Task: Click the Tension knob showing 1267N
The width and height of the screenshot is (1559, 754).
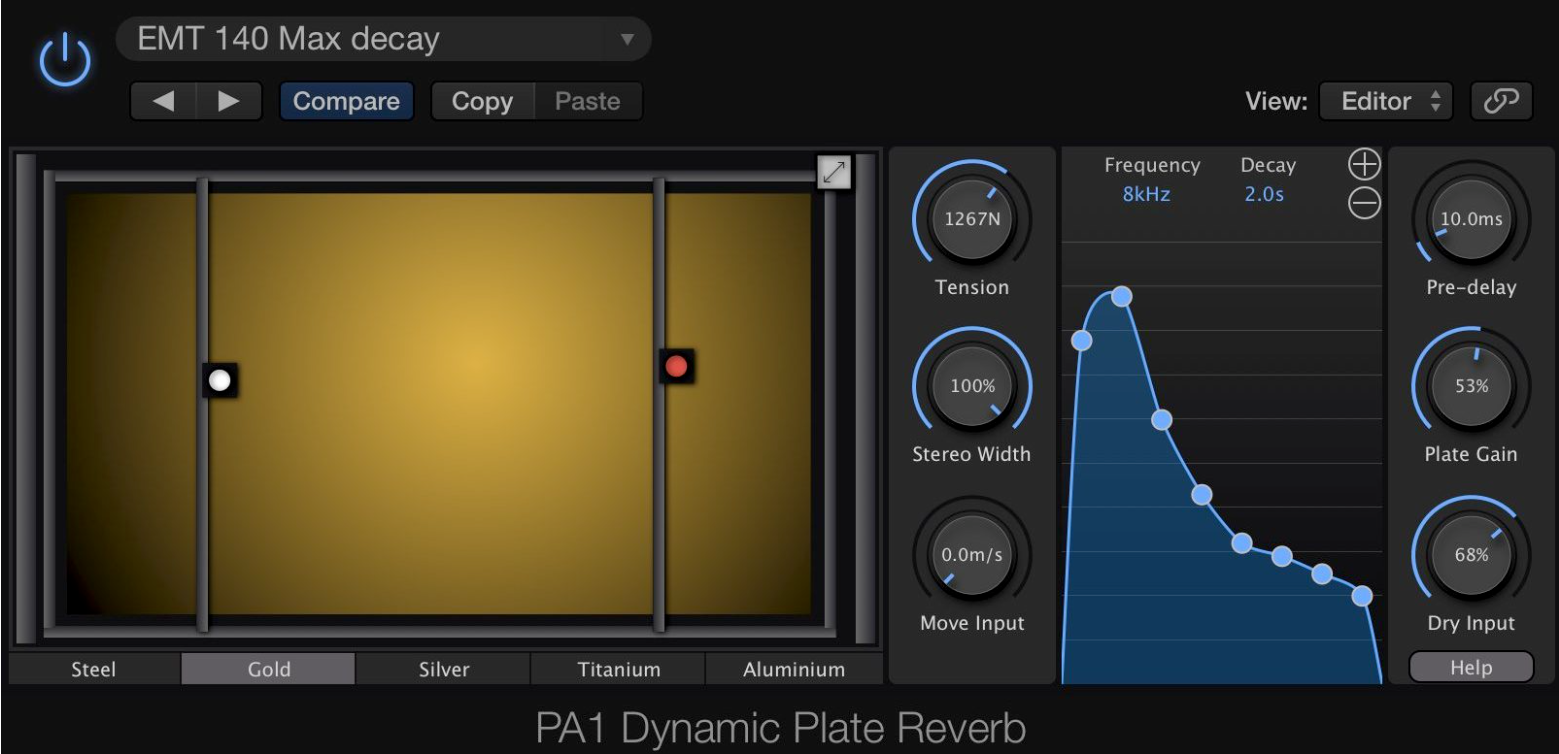Action: coord(971,219)
